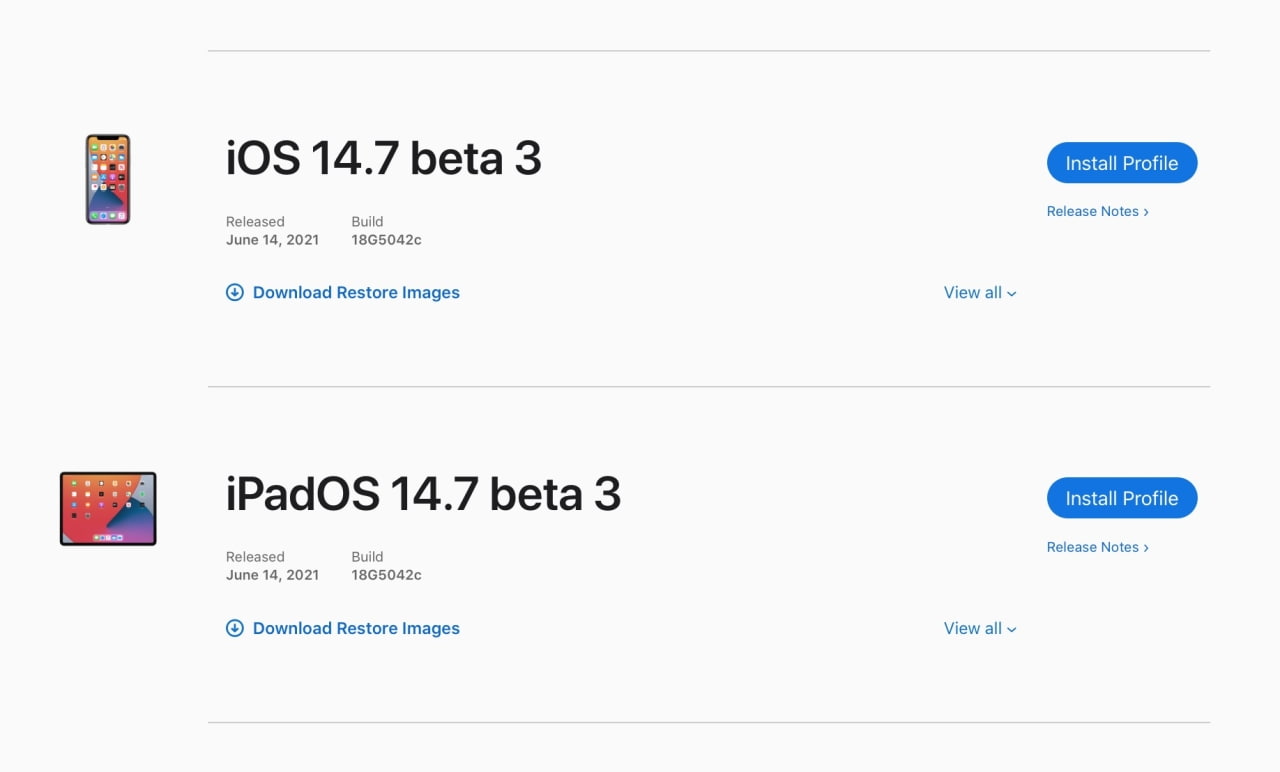Viewport: 1280px width, 772px height.
Task: Expand View all for iPadOS restore images
Action: coord(973,629)
